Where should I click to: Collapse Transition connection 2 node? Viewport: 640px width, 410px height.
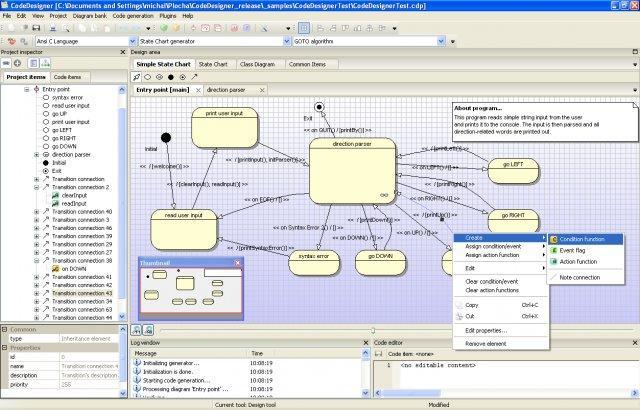[36, 187]
